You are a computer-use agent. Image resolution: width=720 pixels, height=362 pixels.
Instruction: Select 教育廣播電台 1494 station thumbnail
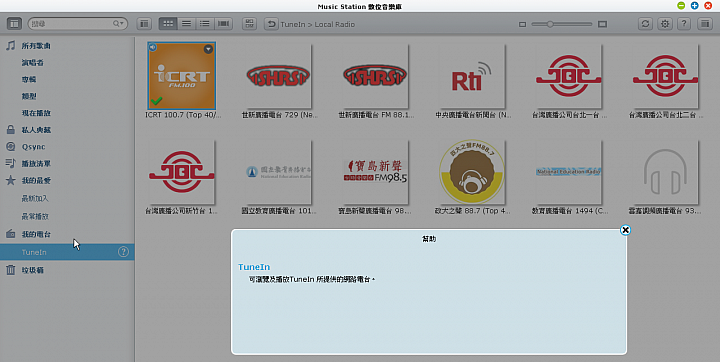tap(568, 172)
